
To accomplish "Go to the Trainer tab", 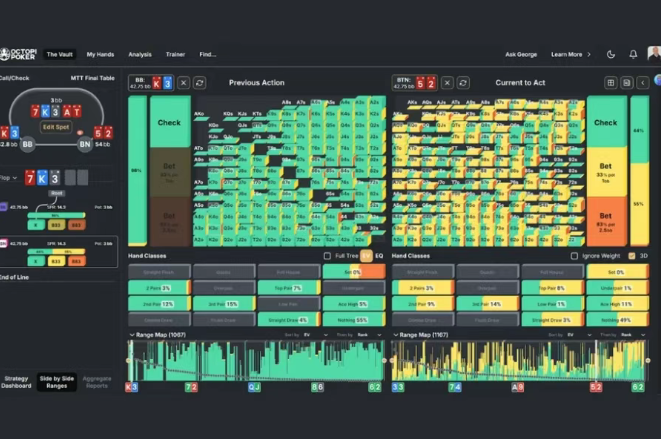I will tap(175, 54).
